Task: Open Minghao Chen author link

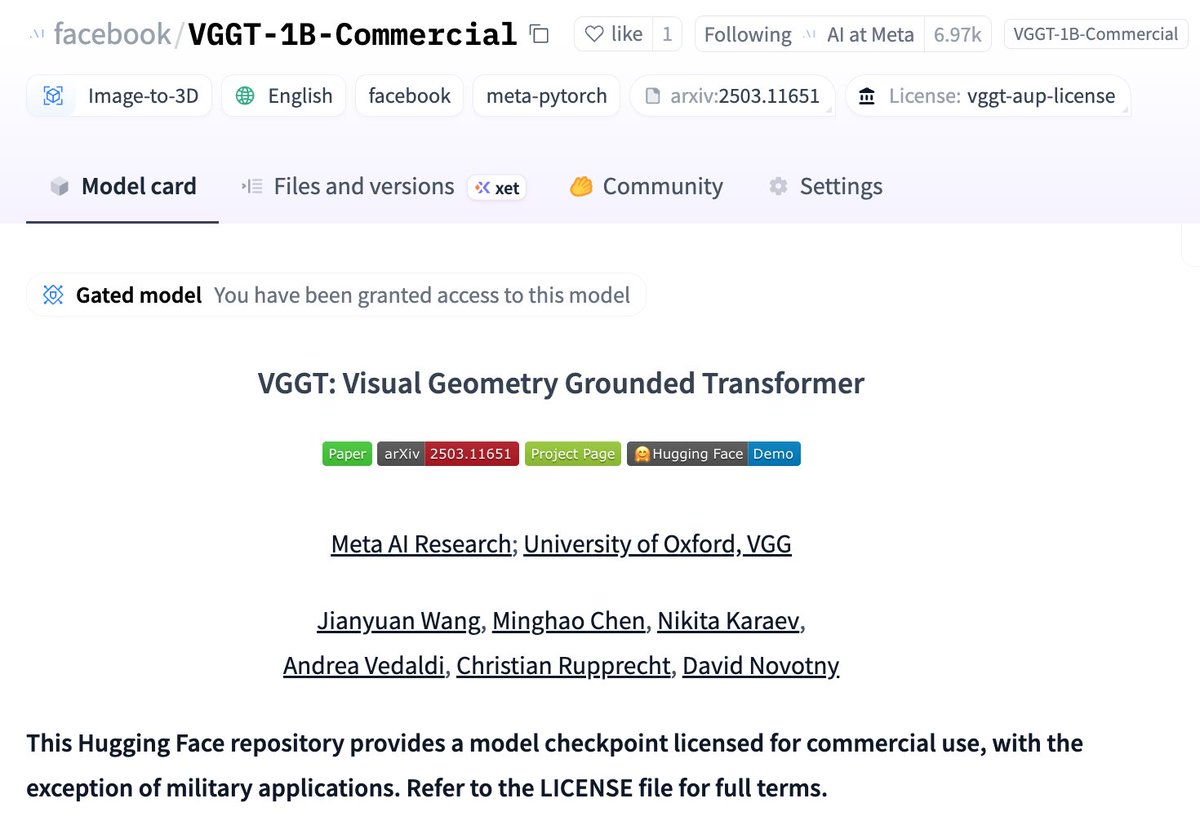Action: point(569,620)
